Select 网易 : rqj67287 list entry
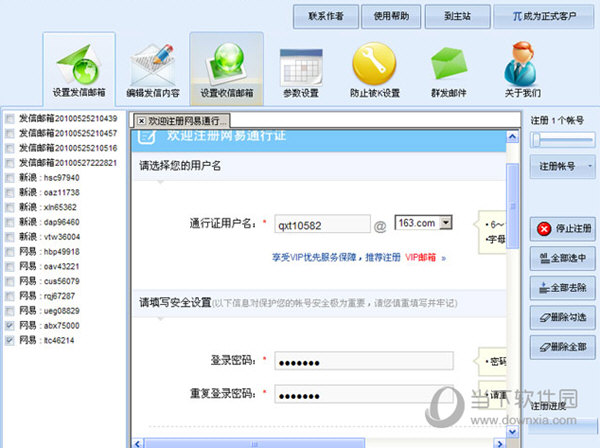 point(47,296)
